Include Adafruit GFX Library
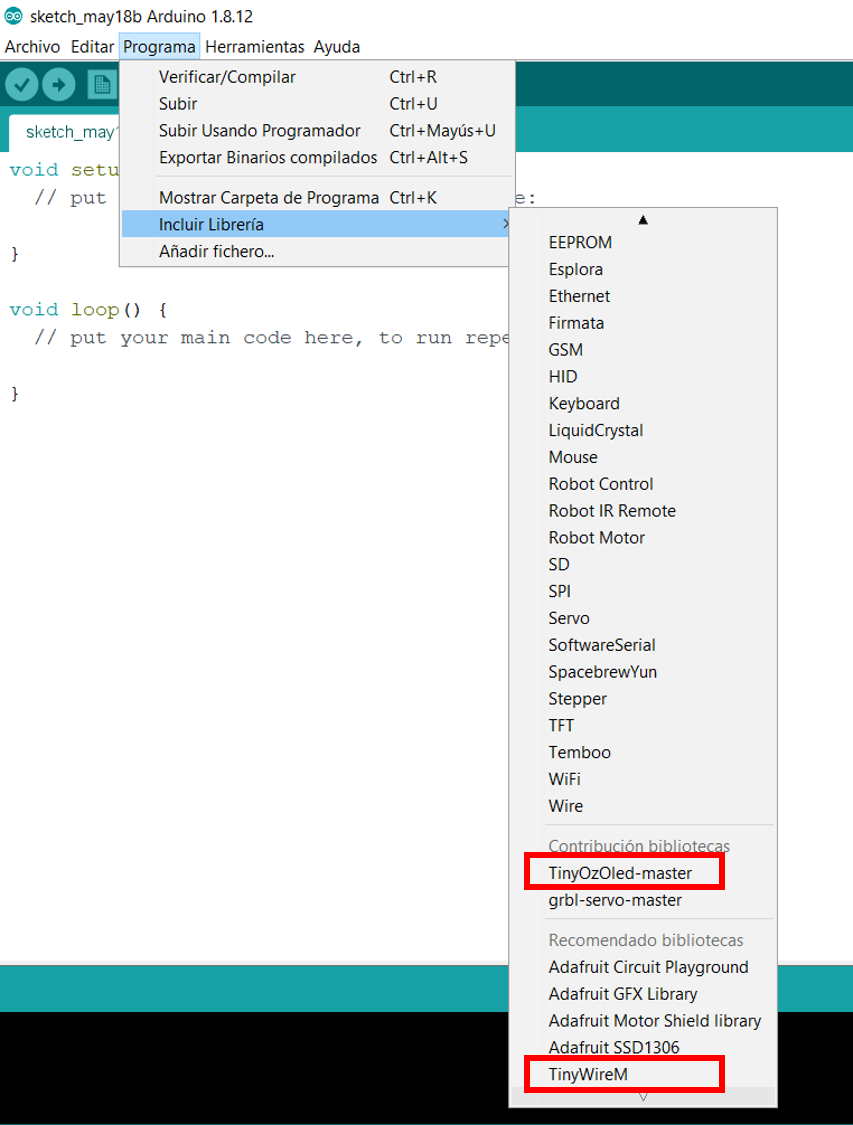 point(643,994)
